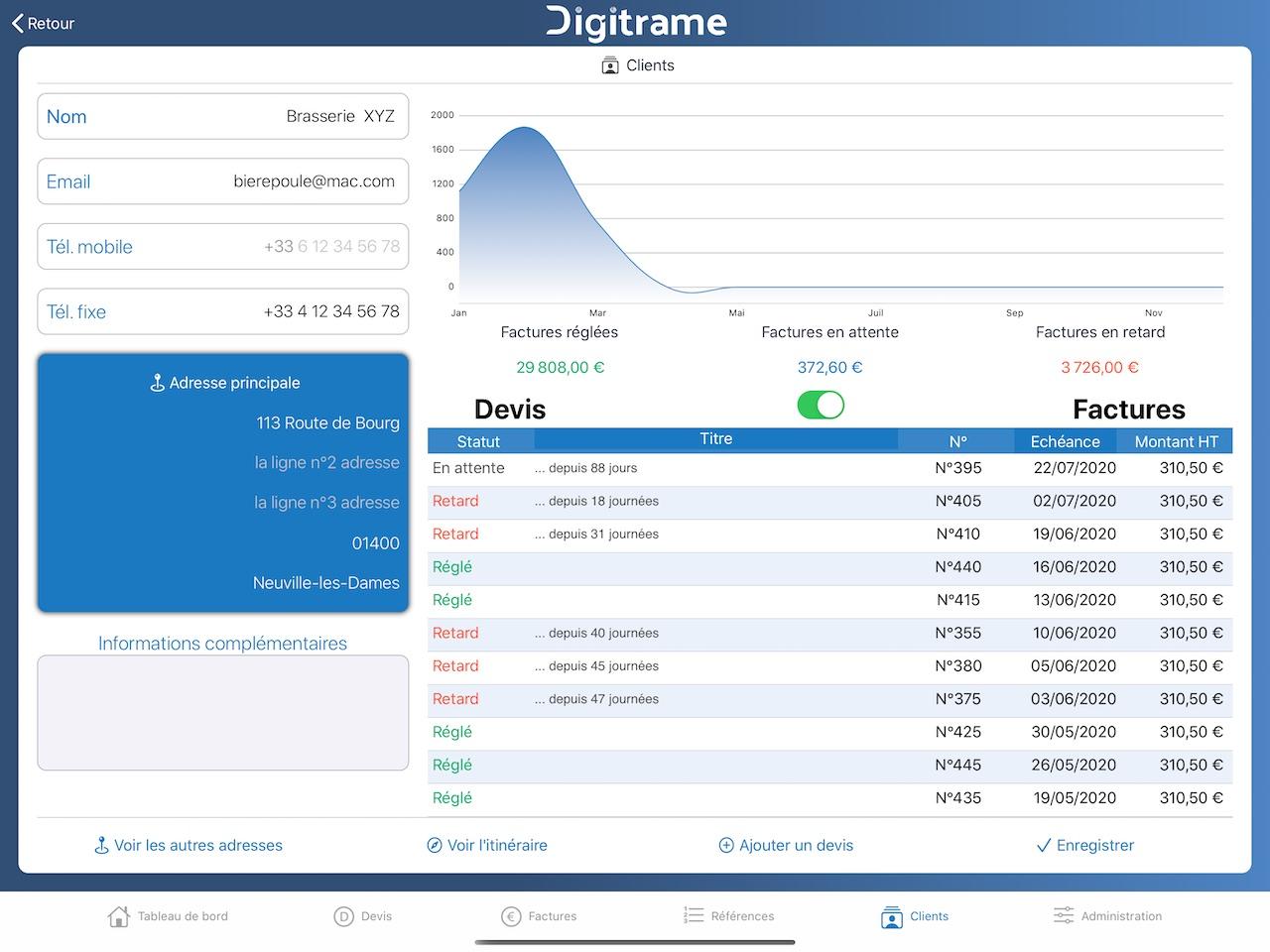Click the Informations complémentaires text area
The height and width of the screenshot is (952, 1270).
(x=223, y=712)
